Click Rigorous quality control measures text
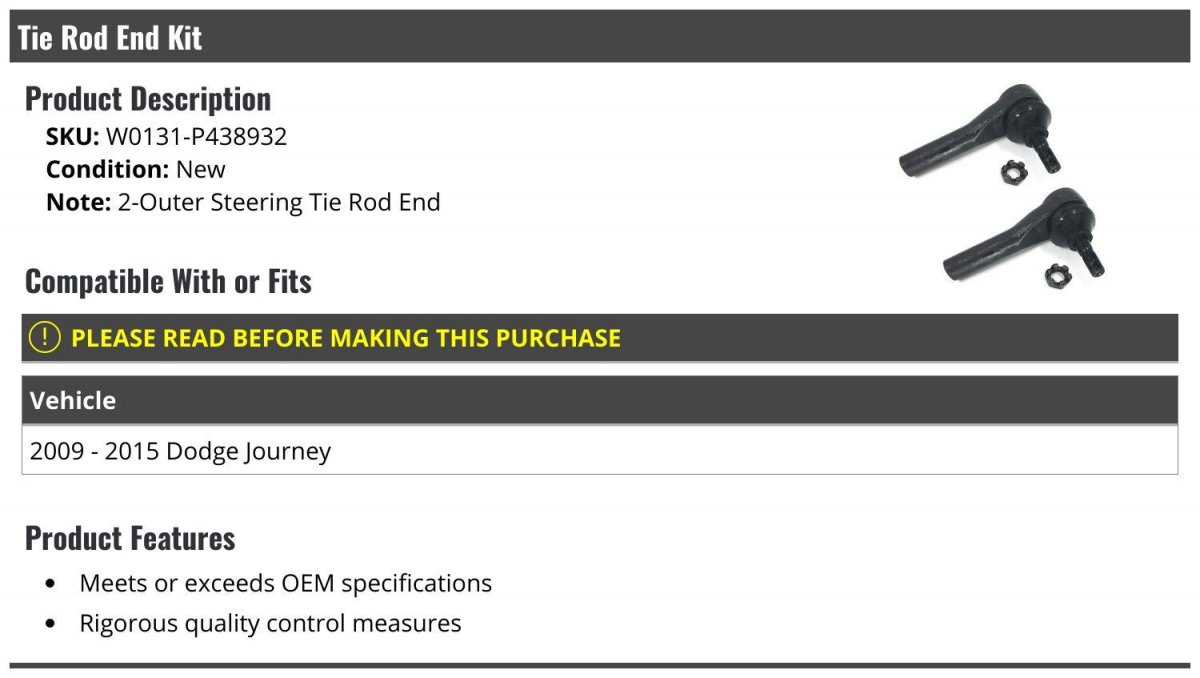The height and width of the screenshot is (678, 1200). click(x=271, y=624)
